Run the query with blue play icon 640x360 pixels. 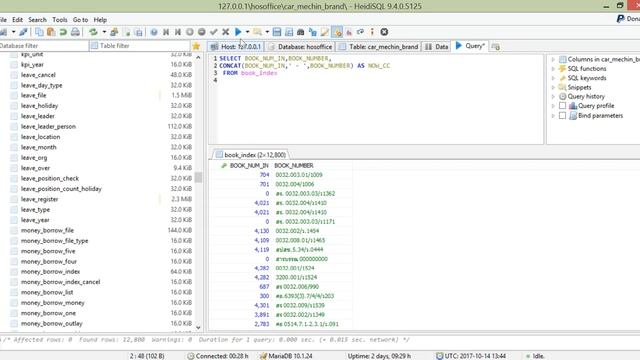(238, 32)
